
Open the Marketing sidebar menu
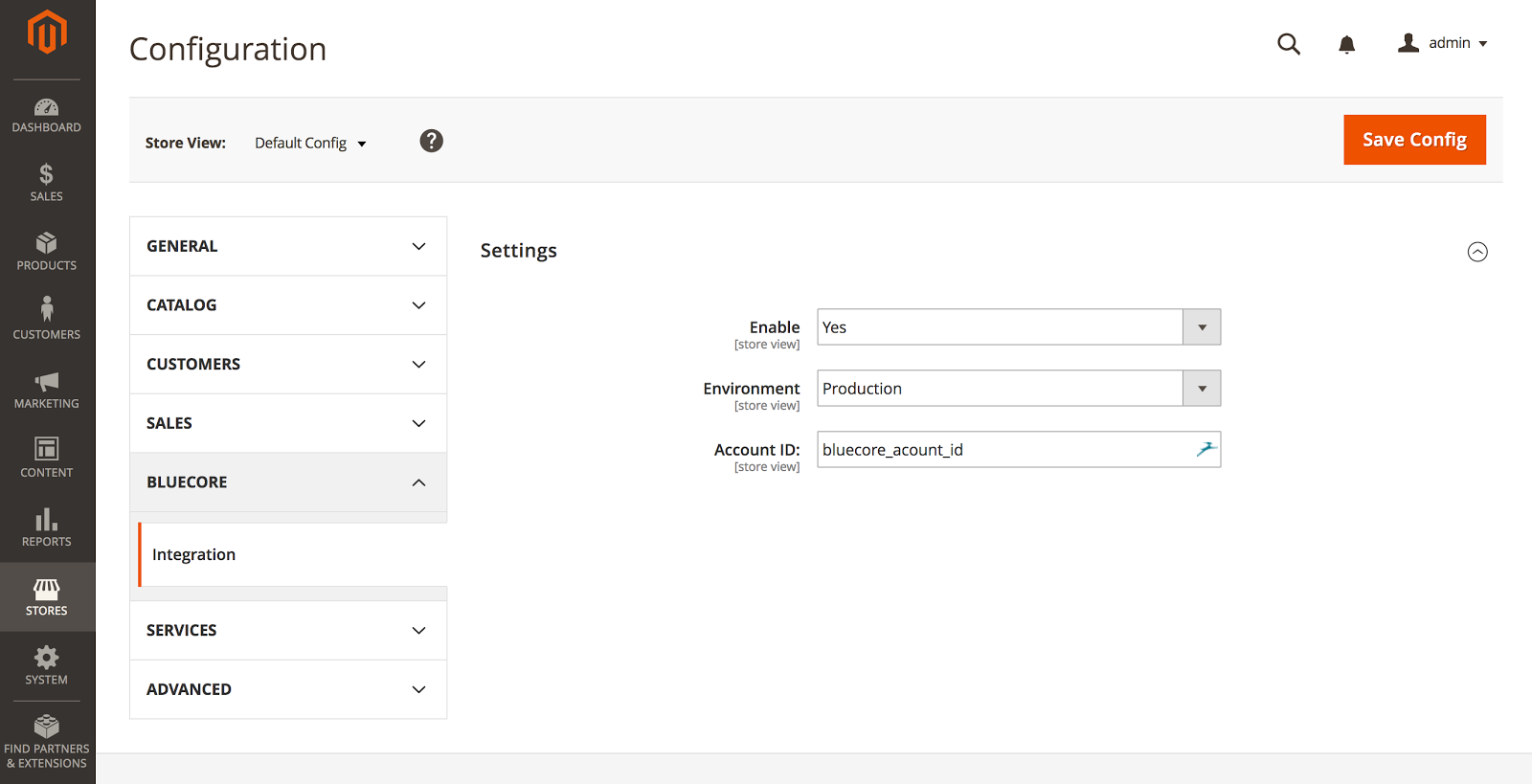point(47,390)
